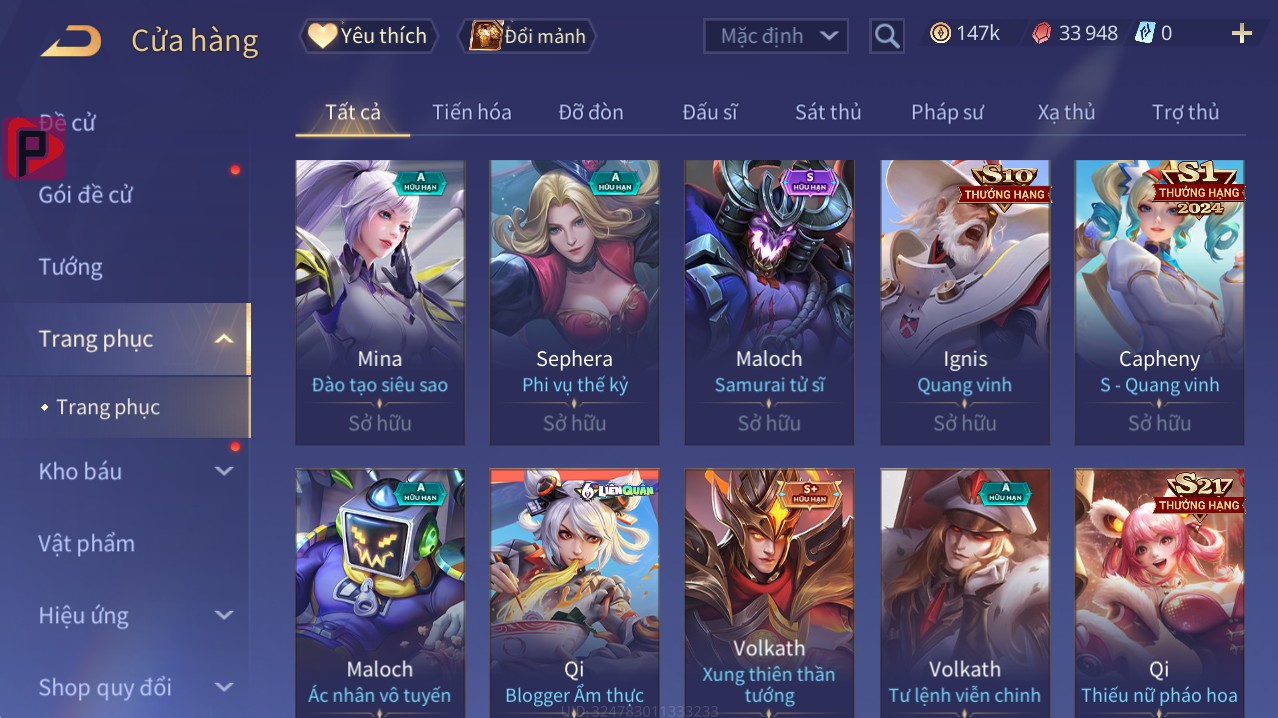Switch to the Tiến hóa tab
Viewport: 1278px width, 718px height.
point(472,112)
